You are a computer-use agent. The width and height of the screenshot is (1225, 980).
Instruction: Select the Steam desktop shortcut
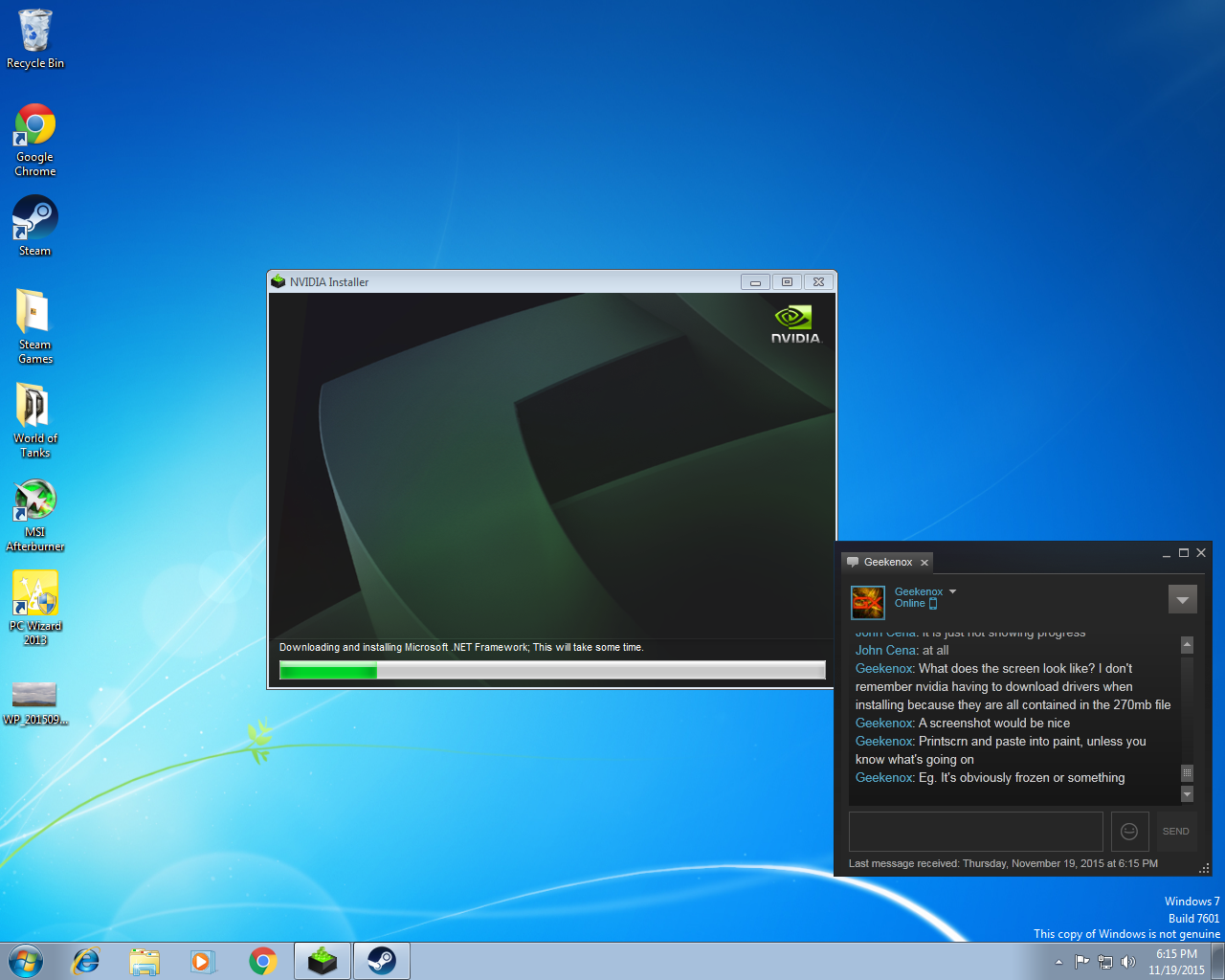coord(35,226)
